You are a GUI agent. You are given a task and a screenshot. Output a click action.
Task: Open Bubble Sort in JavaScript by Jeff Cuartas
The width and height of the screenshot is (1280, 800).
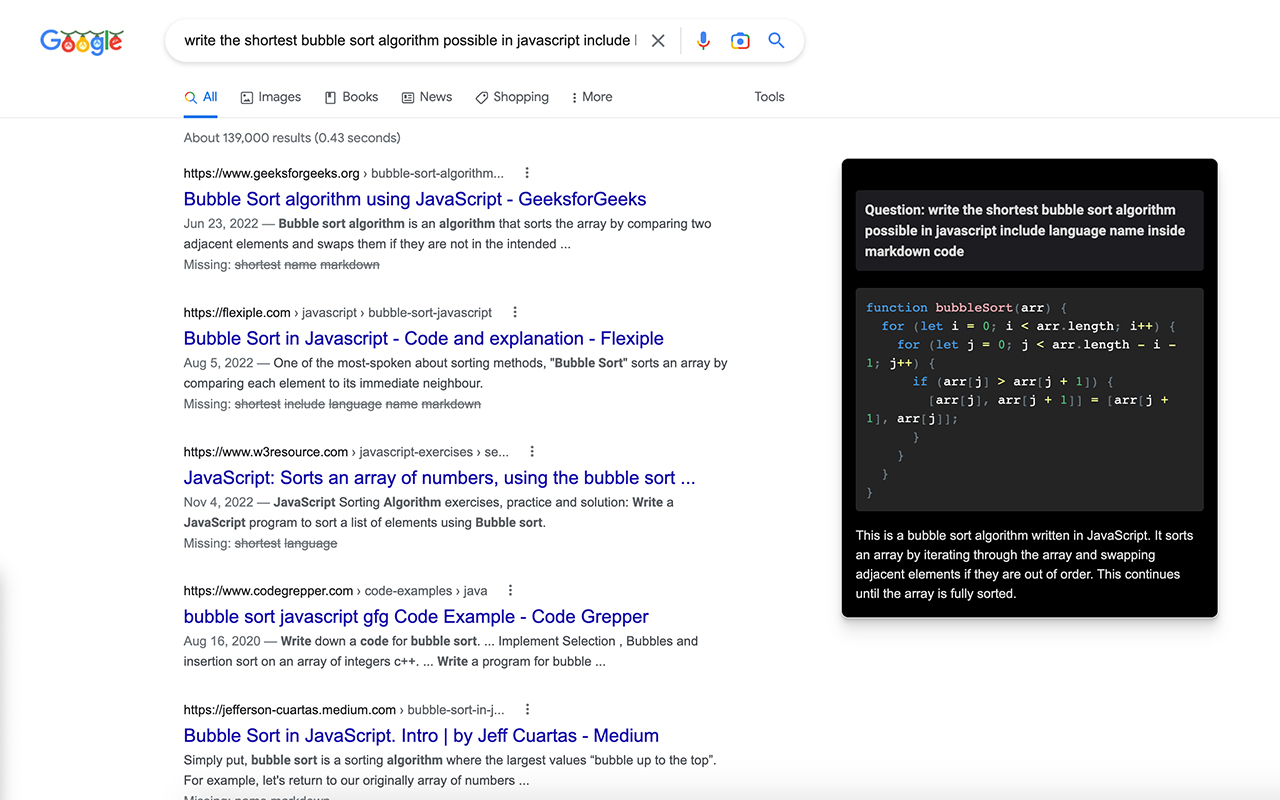click(421, 735)
